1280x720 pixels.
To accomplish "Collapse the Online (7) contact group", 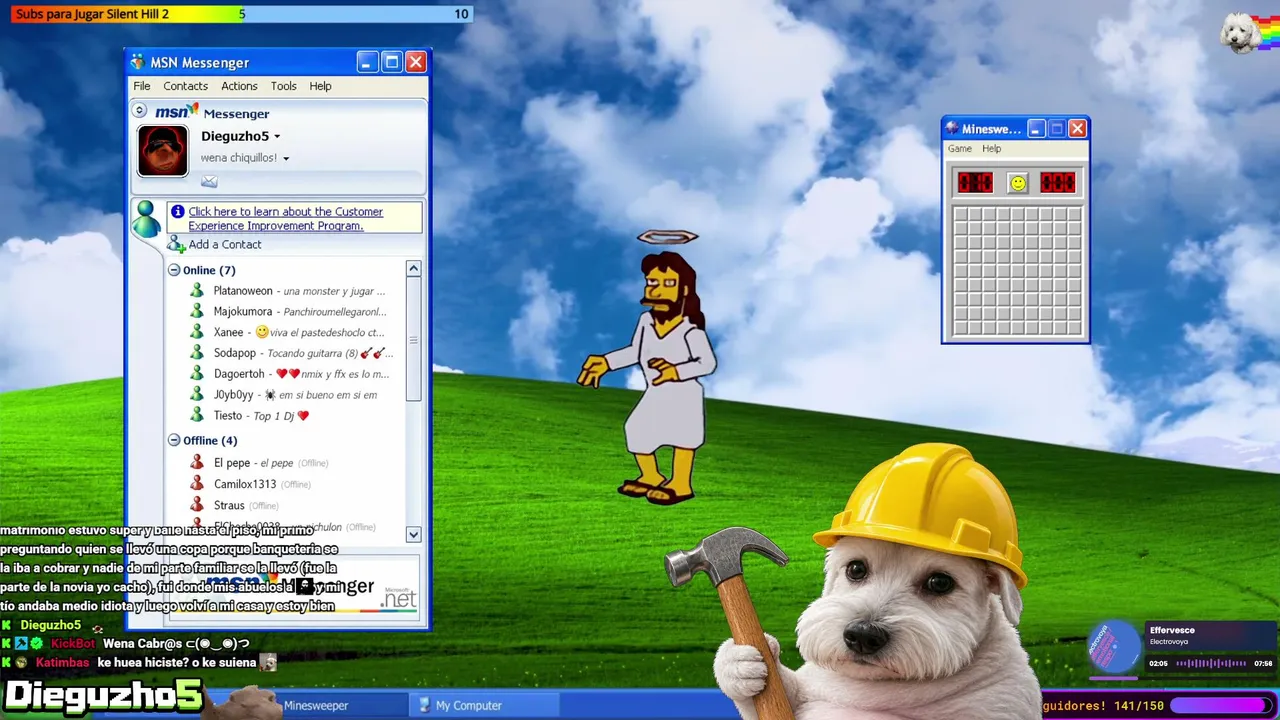I will pyautogui.click(x=174, y=270).
